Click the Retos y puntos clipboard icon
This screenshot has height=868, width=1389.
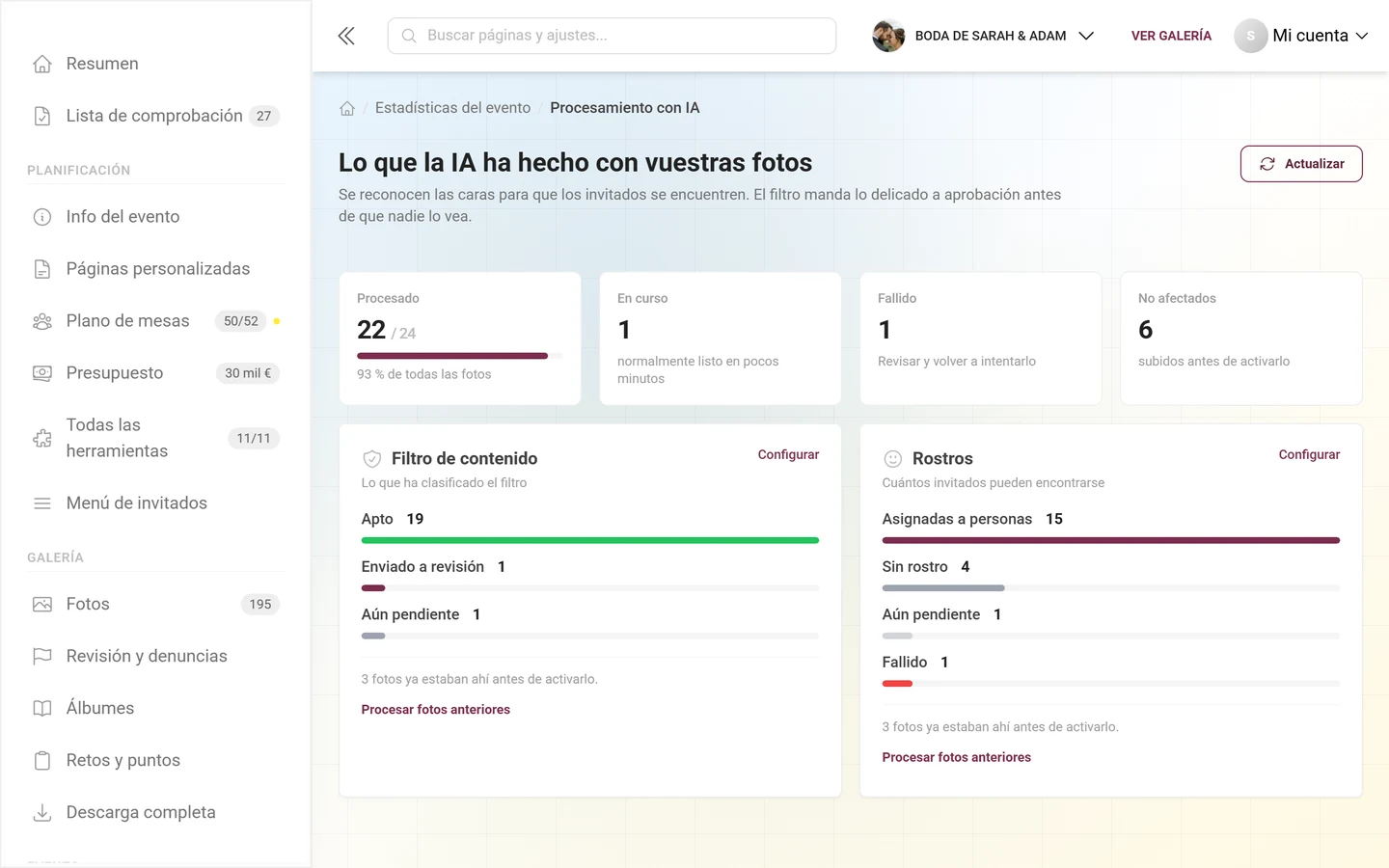pos(42,760)
